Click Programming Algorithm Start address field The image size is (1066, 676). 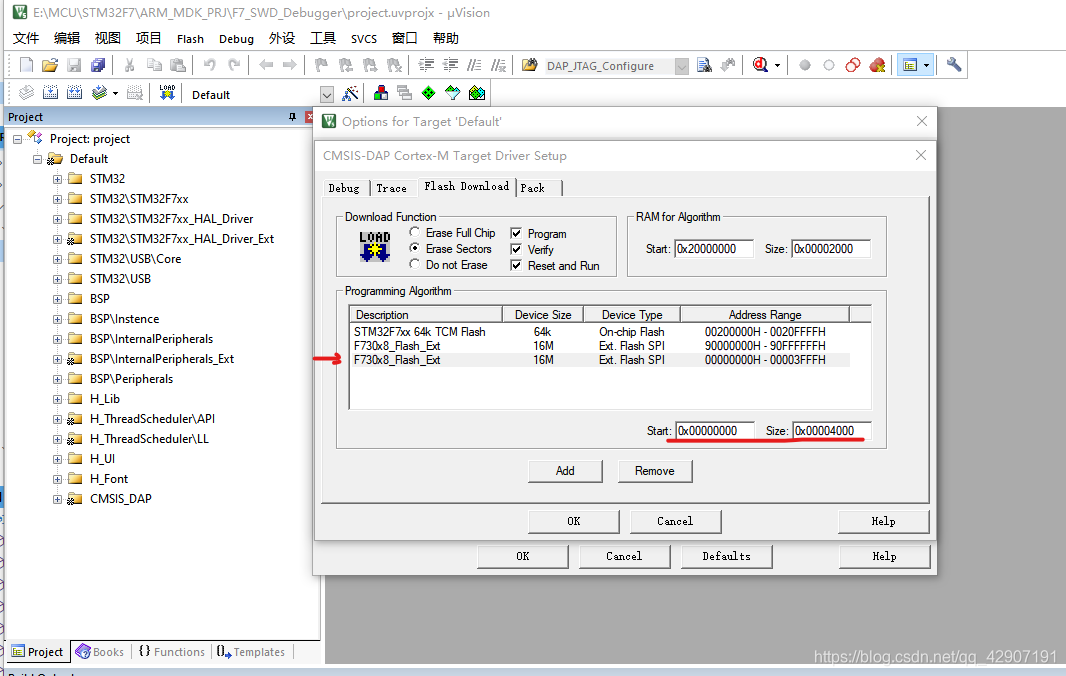pyautogui.click(x=715, y=430)
